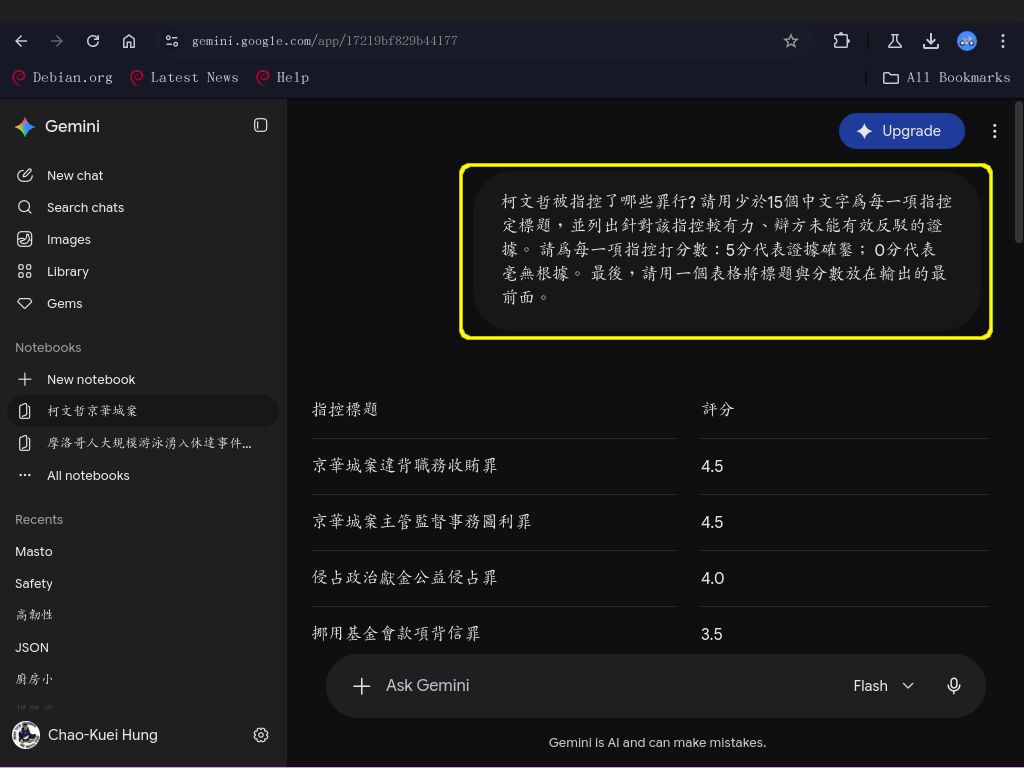Open the browser home page
Image resolution: width=1024 pixels, height=768 pixels.
click(x=129, y=41)
